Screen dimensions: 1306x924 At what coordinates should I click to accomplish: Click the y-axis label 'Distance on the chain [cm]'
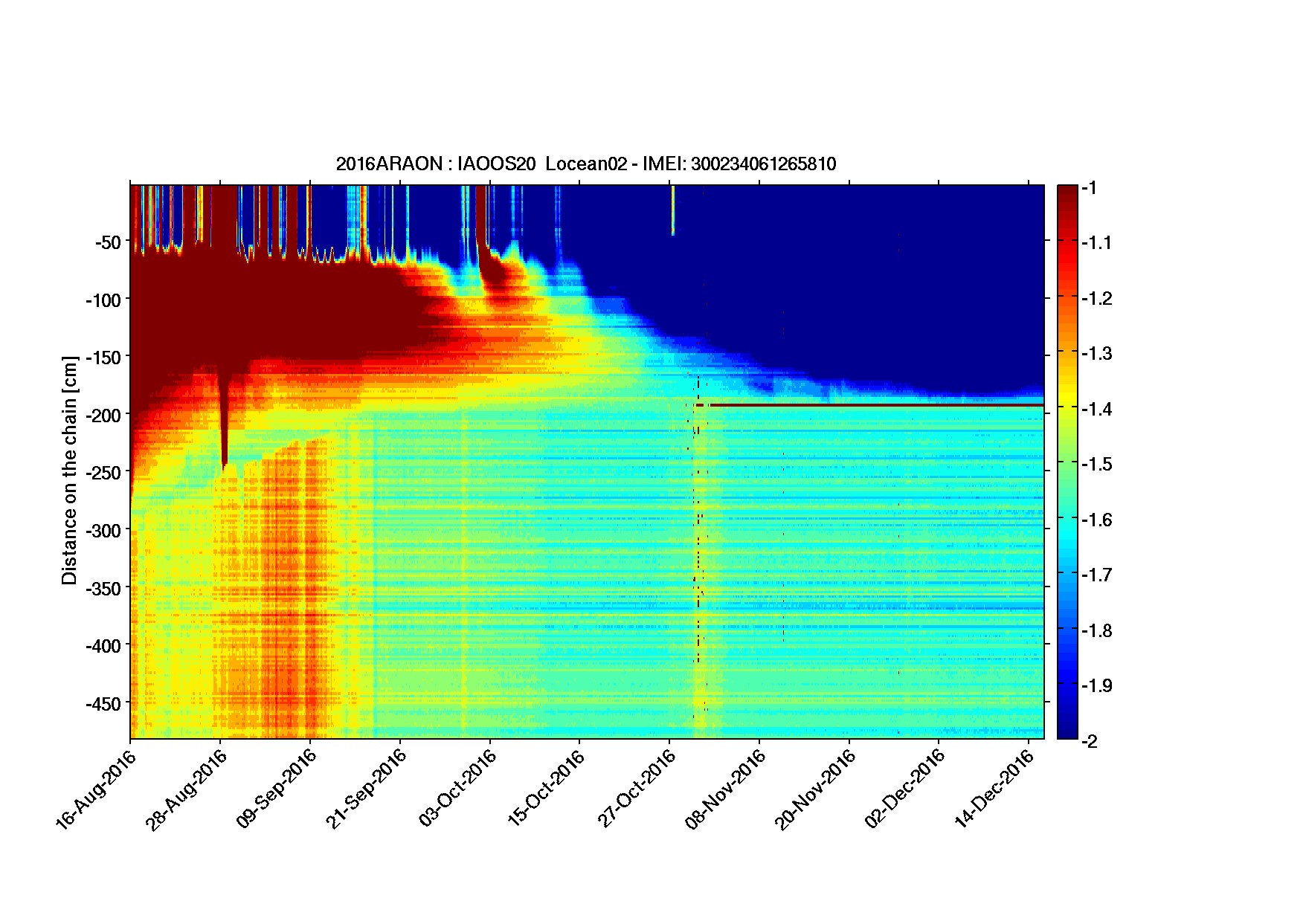tap(69, 471)
